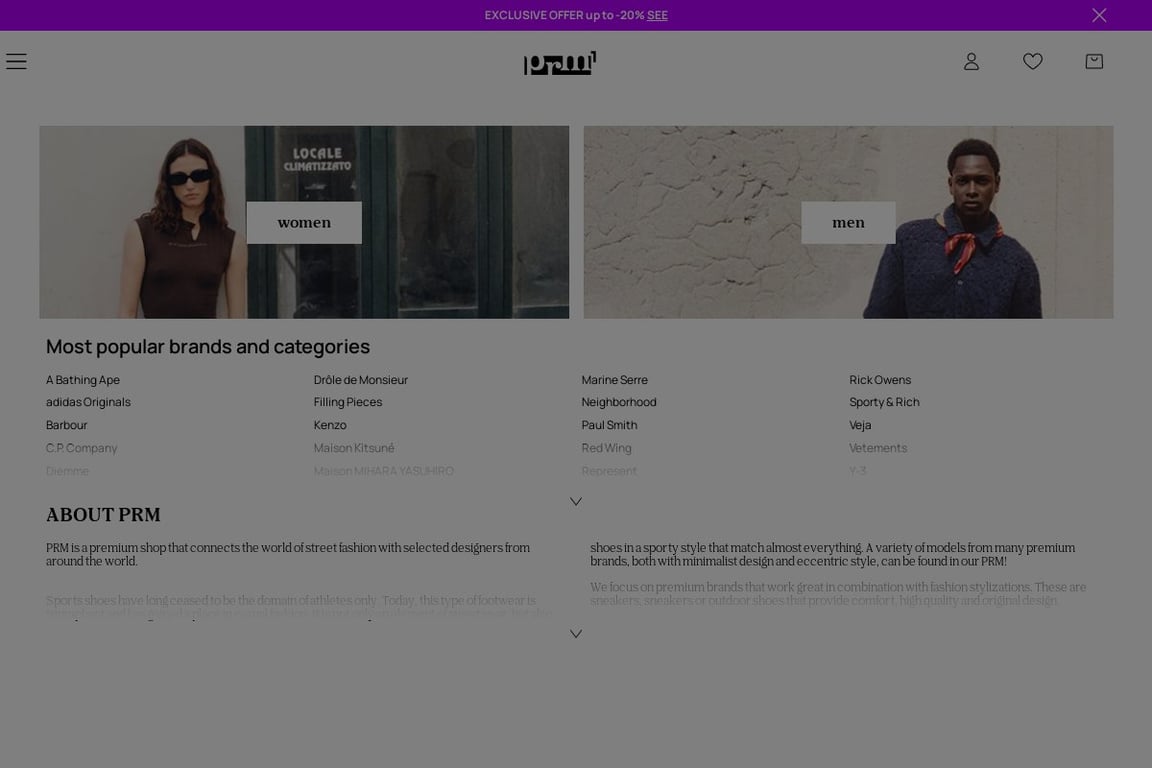Viewport: 1152px width, 768px height.
Task: Open Red Wing brand link
Action: 607,448
